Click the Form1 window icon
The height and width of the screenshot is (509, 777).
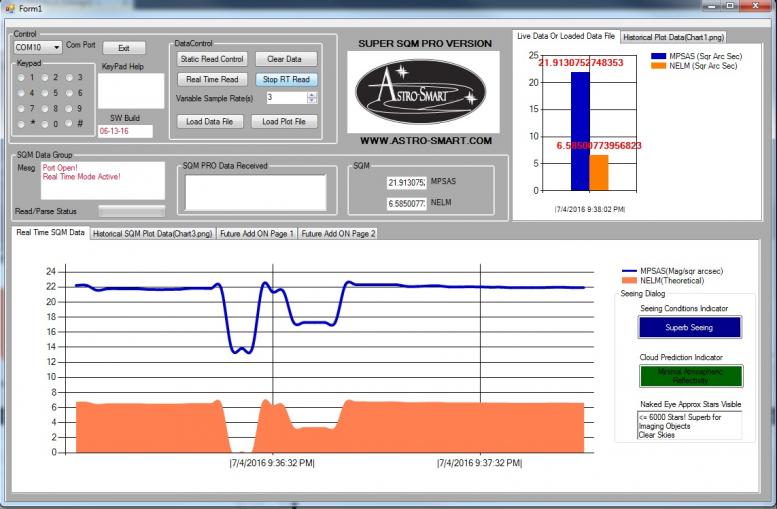pyautogui.click(x=9, y=8)
